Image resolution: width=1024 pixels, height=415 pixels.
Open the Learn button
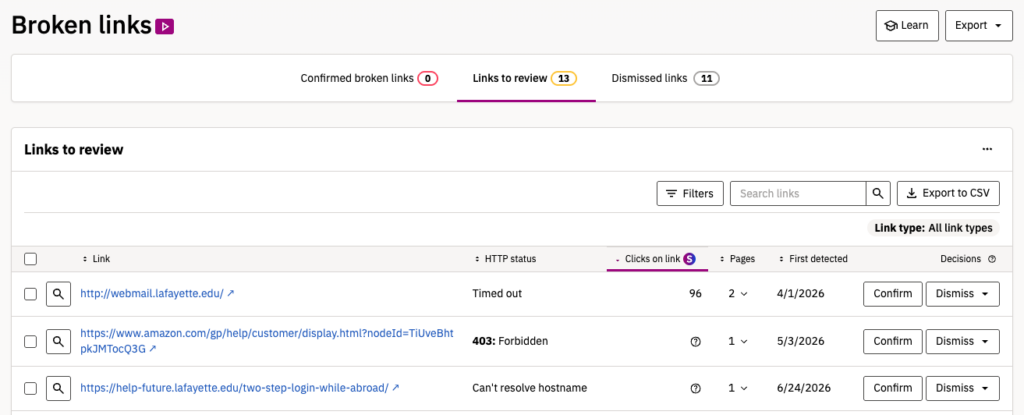pyautogui.click(x=907, y=25)
